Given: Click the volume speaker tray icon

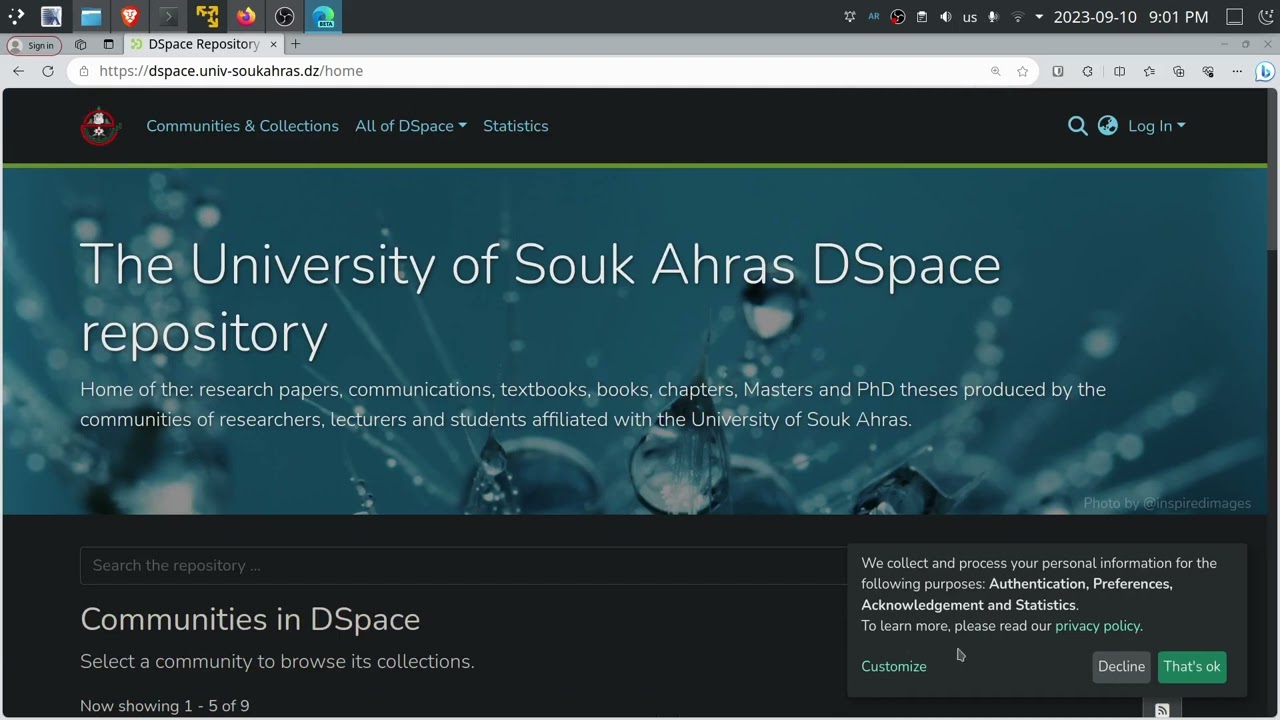Looking at the screenshot, I should [x=946, y=17].
